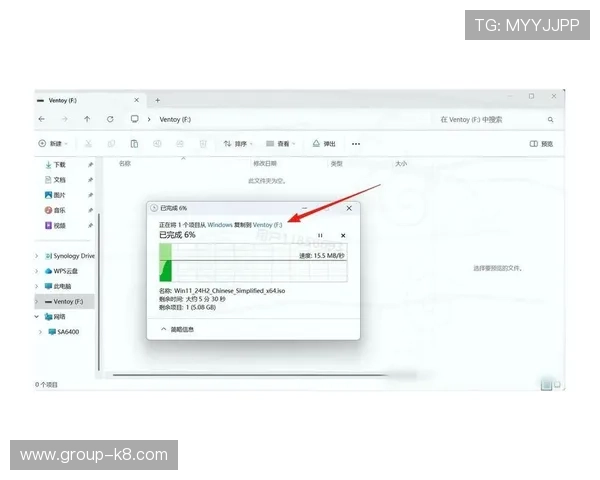This screenshot has height=480, width=600.
Task: Minimize the copy progress dialog
Action: coord(305,208)
